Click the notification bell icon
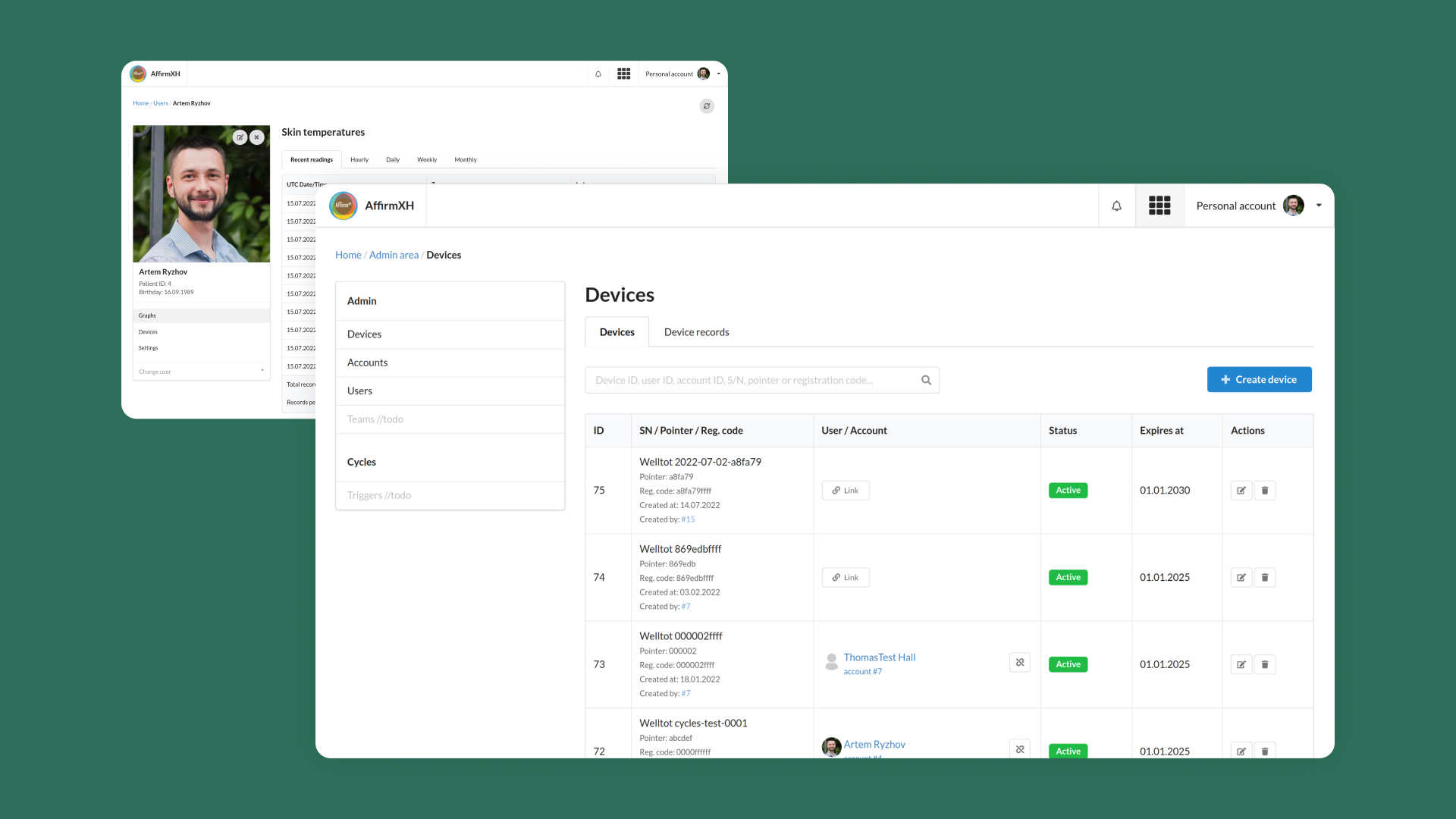This screenshot has width=1456, height=819. click(1116, 205)
